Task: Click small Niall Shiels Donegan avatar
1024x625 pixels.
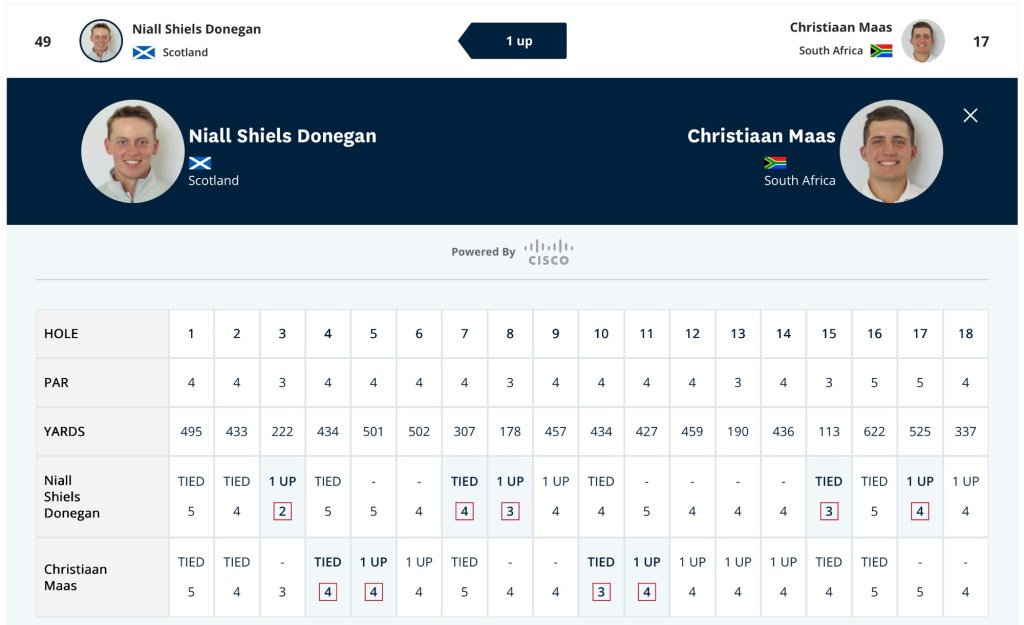Action: click(101, 41)
